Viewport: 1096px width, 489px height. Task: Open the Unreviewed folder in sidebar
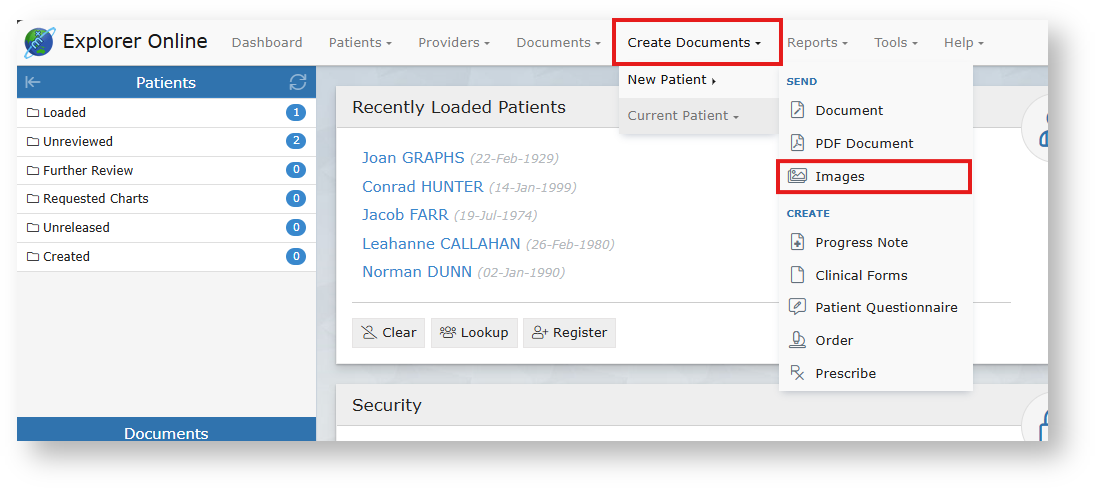click(78, 142)
